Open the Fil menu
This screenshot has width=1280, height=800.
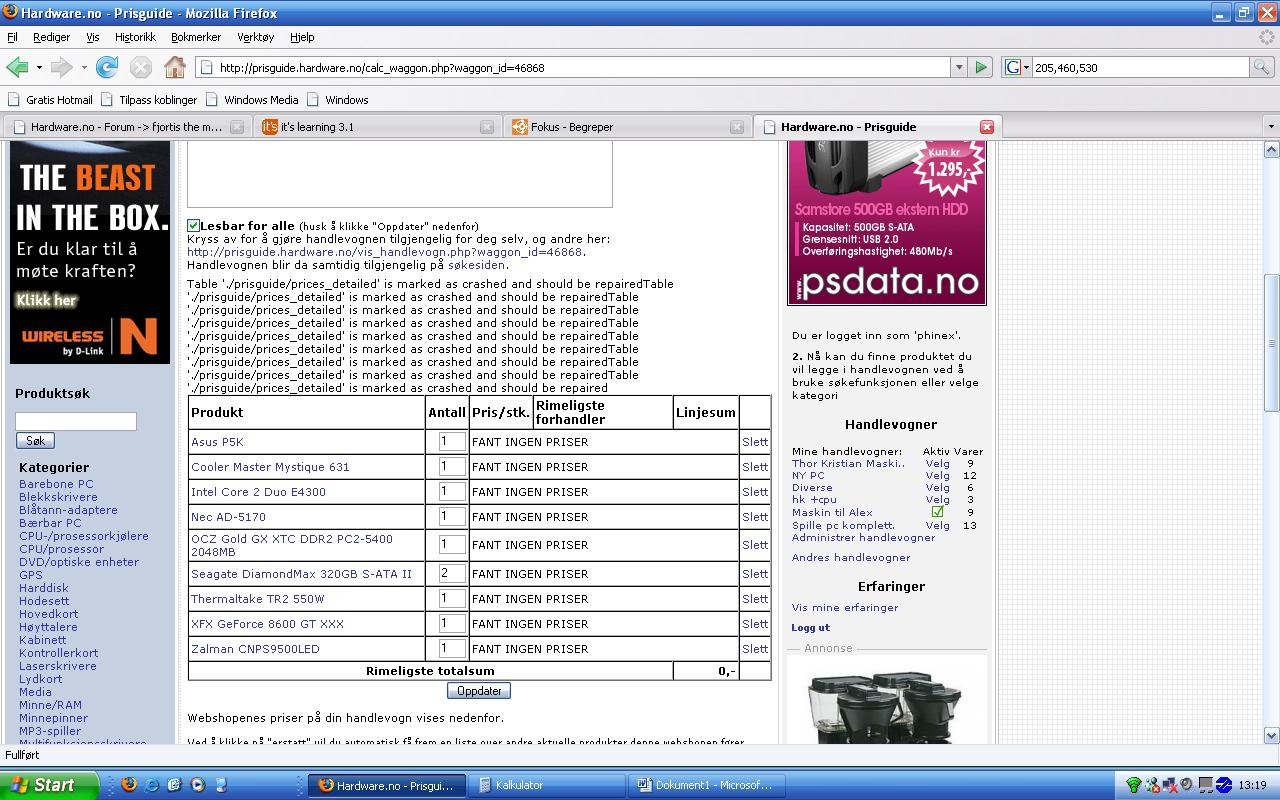click(x=12, y=37)
